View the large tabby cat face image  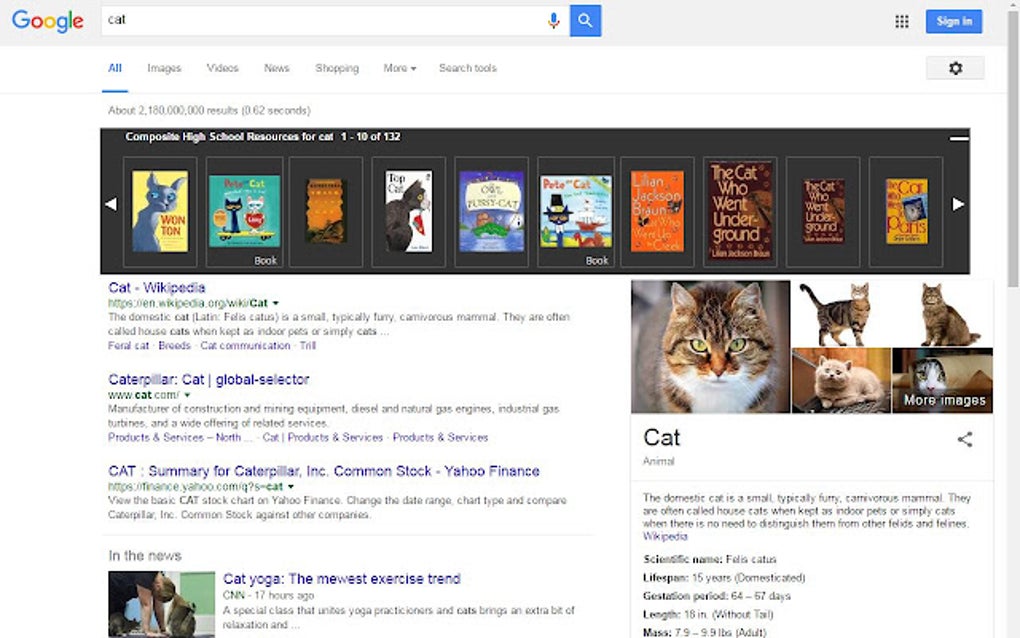710,347
